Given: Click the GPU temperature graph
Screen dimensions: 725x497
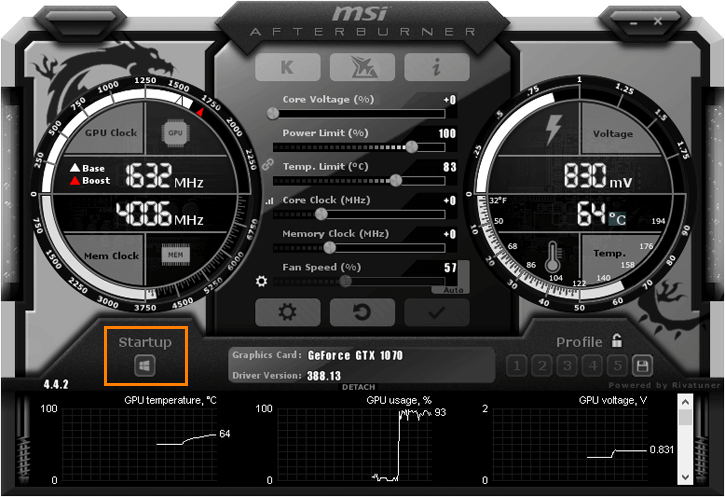Looking at the screenshot, I should pyautogui.click(x=138, y=444).
